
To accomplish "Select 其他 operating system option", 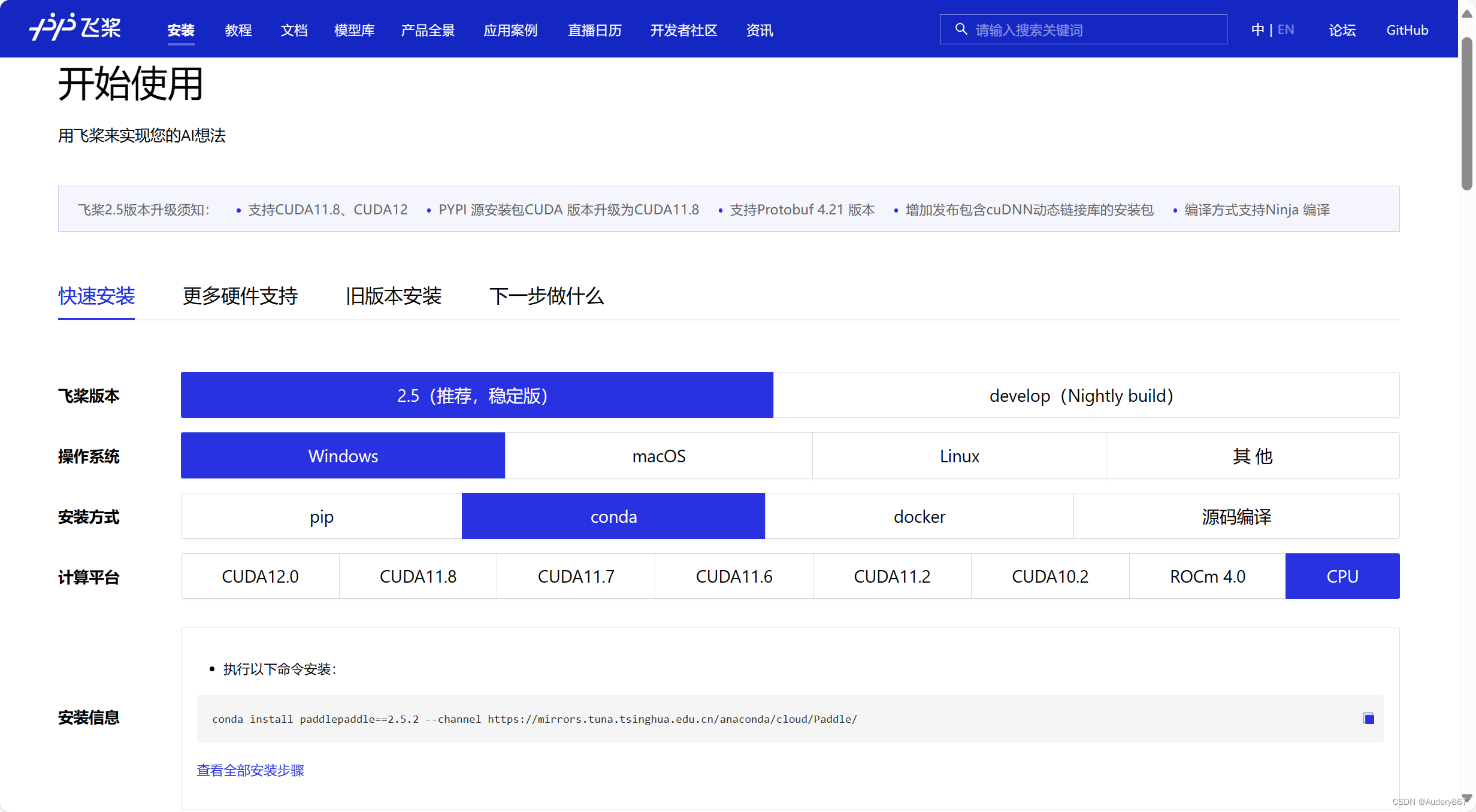I will tap(1253, 456).
